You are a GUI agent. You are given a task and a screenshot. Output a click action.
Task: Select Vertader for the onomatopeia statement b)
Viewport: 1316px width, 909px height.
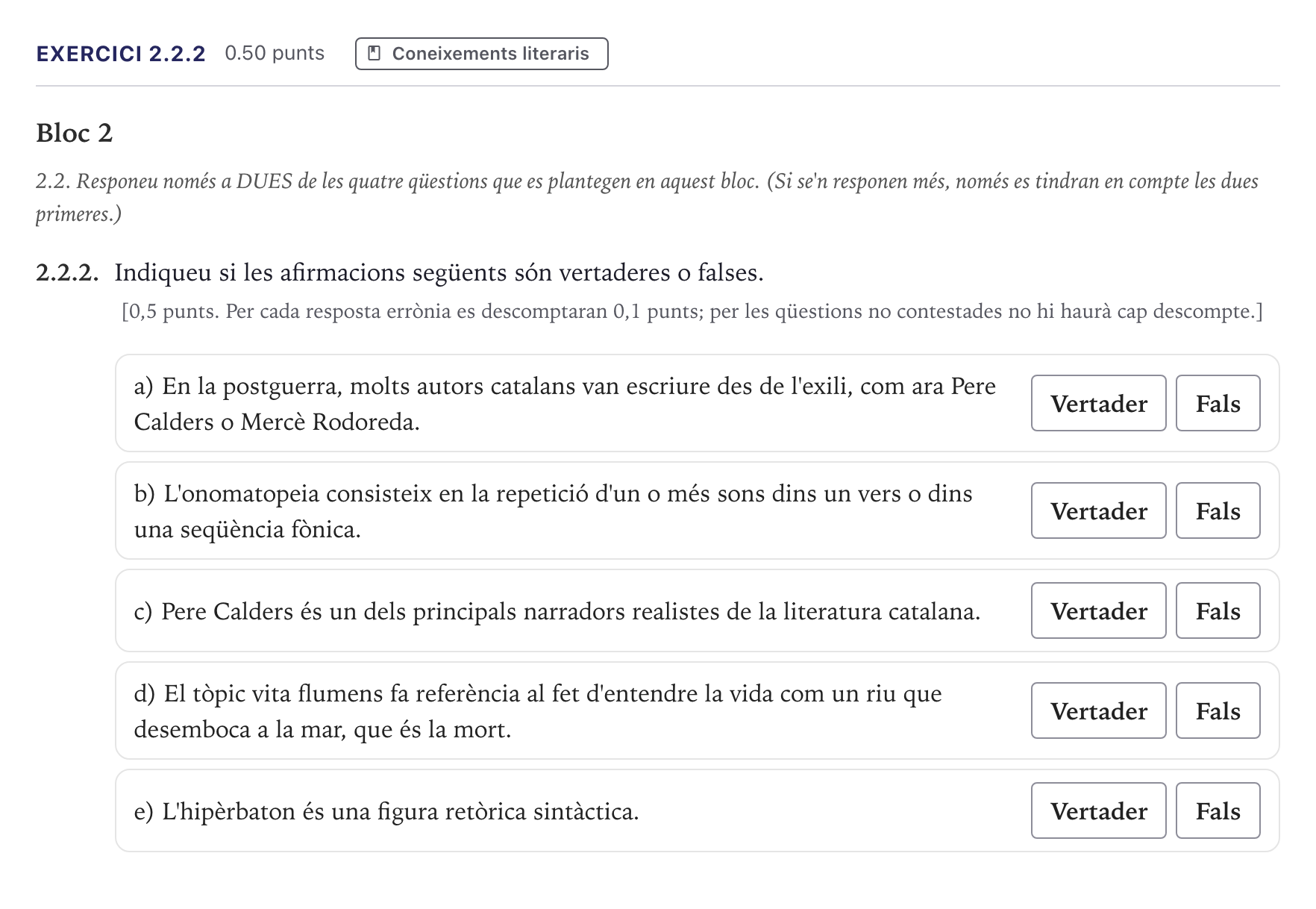pyautogui.click(x=1098, y=510)
